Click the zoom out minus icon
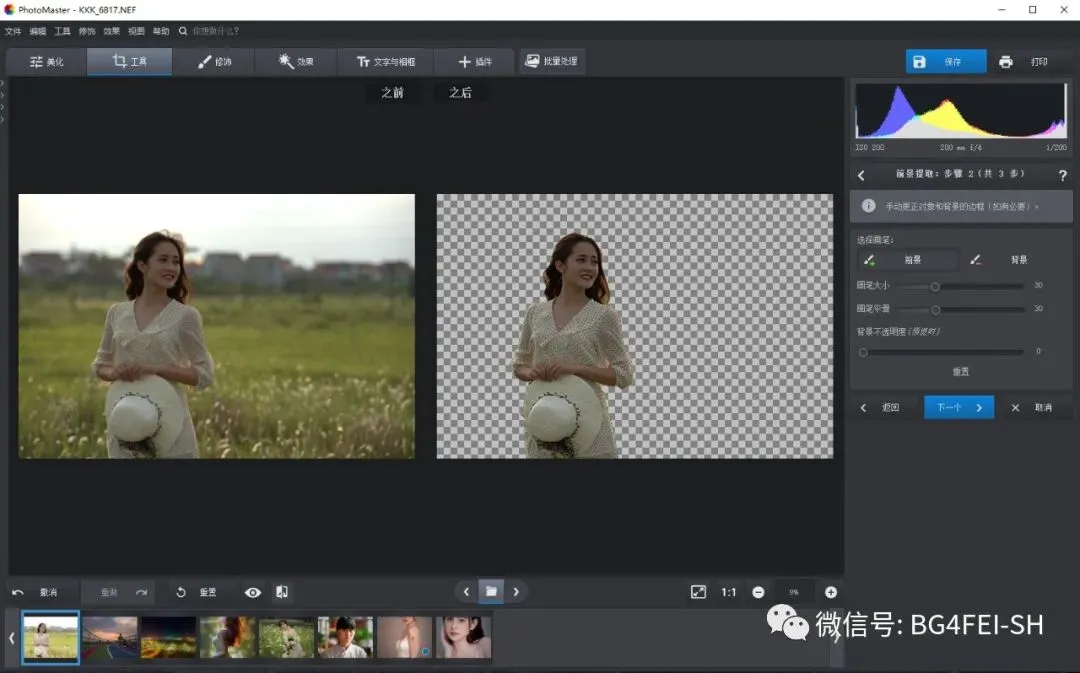1080x673 pixels. pyautogui.click(x=758, y=592)
